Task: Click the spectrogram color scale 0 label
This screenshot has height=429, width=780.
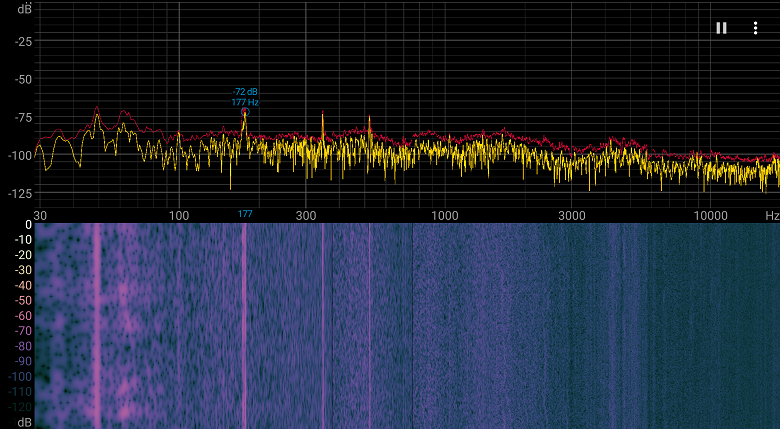Action: click(x=28, y=225)
